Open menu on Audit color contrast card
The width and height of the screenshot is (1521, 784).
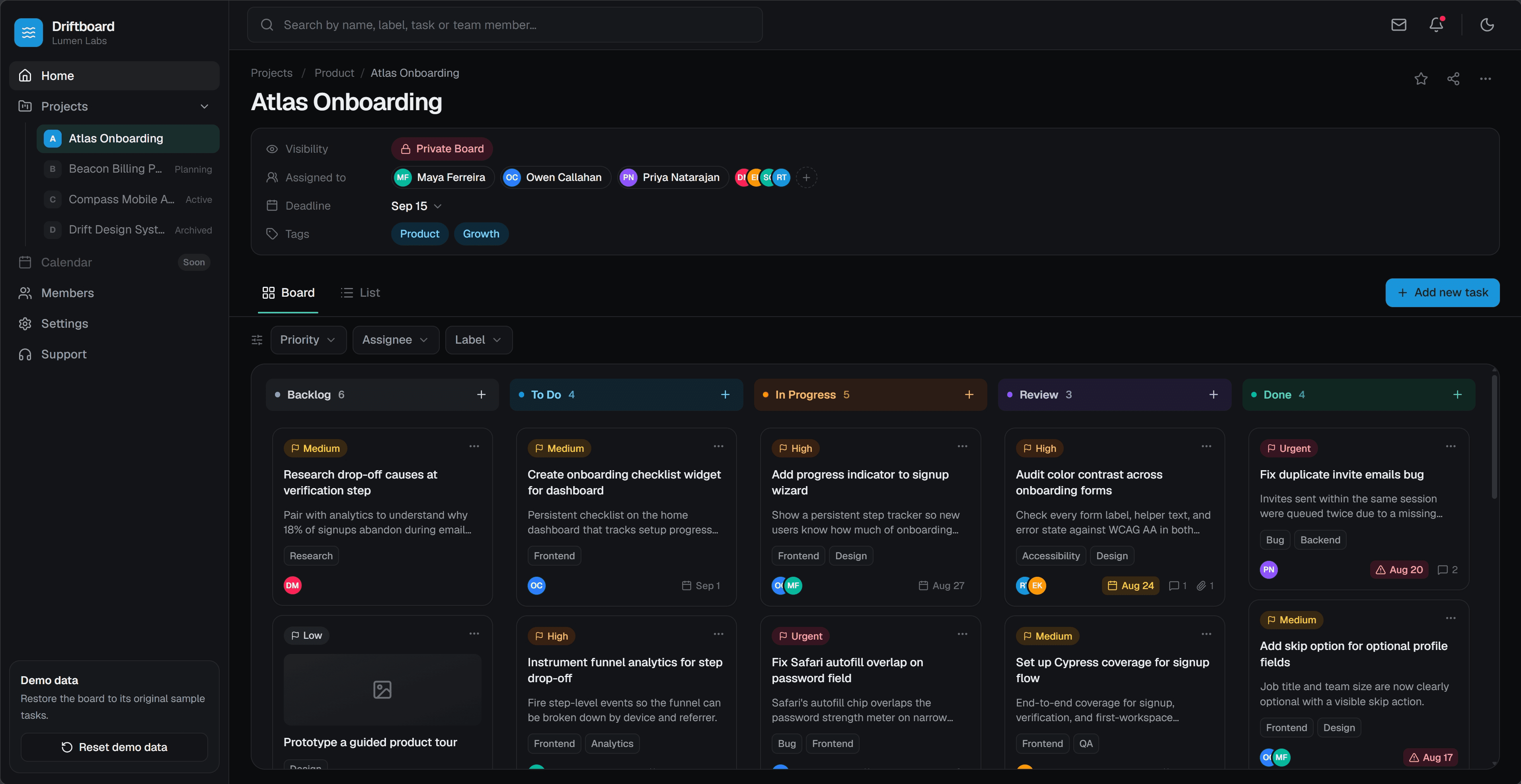pyautogui.click(x=1206, y=446)
